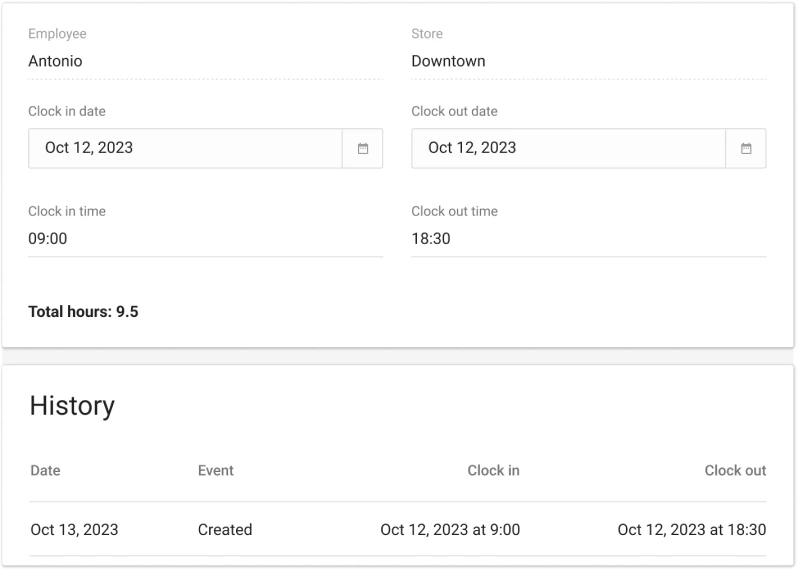Click the Event column header in History
Viewport: 798px width, 570px height.
tap(216, 470)
